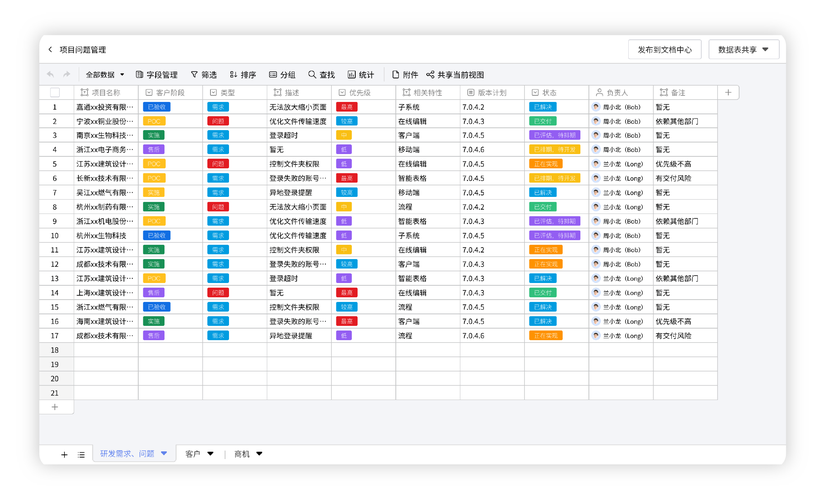
Task: Click the 有交付风险 remark in row 6
Action: (x=673, y=178)
